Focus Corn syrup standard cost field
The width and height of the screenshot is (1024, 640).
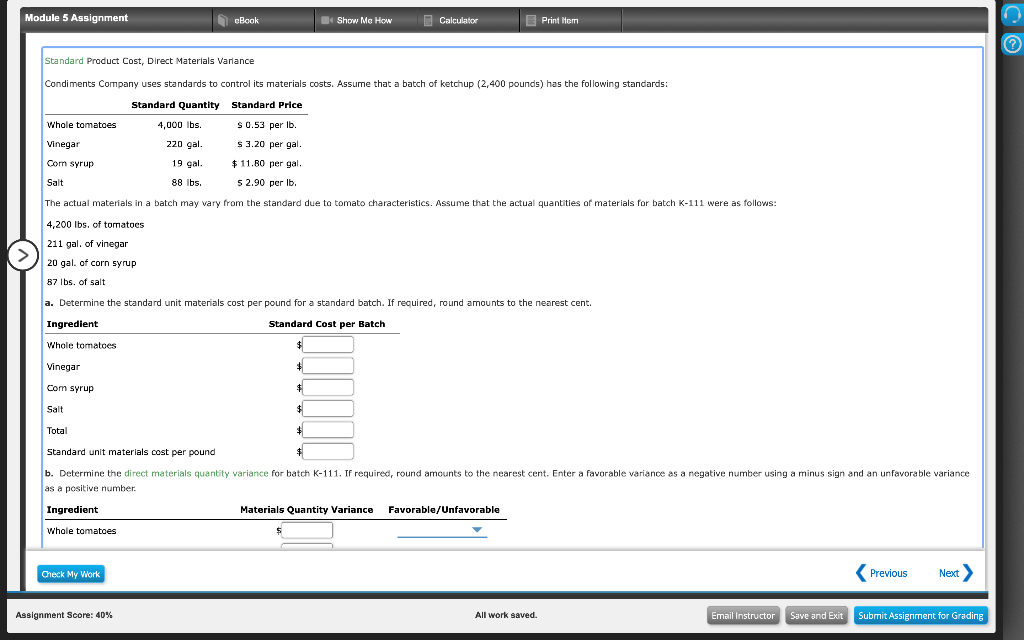click(328, 387)
